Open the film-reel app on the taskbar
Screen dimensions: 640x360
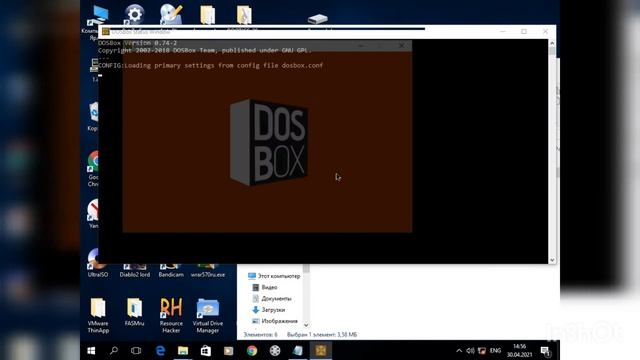click(275, 351)
